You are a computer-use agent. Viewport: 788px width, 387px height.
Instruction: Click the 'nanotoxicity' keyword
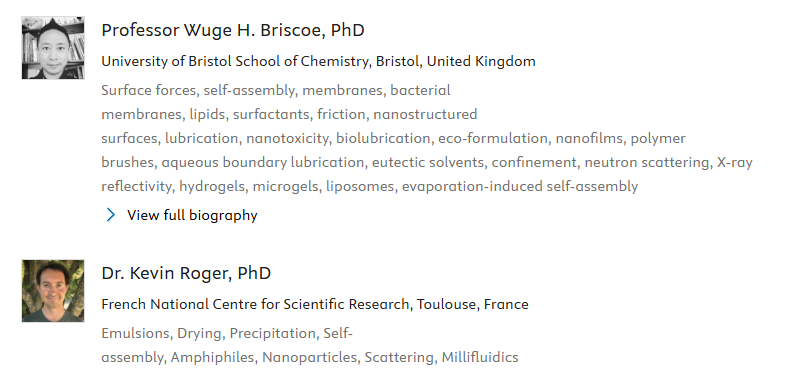click(x=286, y=139)
